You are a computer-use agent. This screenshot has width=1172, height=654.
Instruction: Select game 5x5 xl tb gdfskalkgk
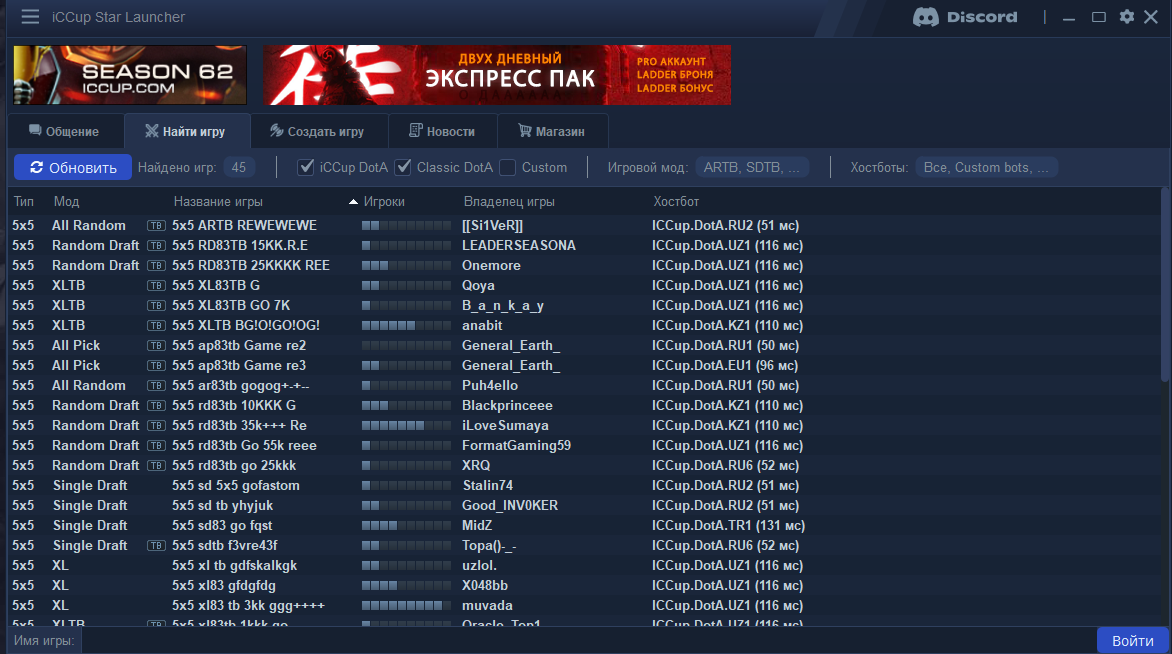pos(235,565)
